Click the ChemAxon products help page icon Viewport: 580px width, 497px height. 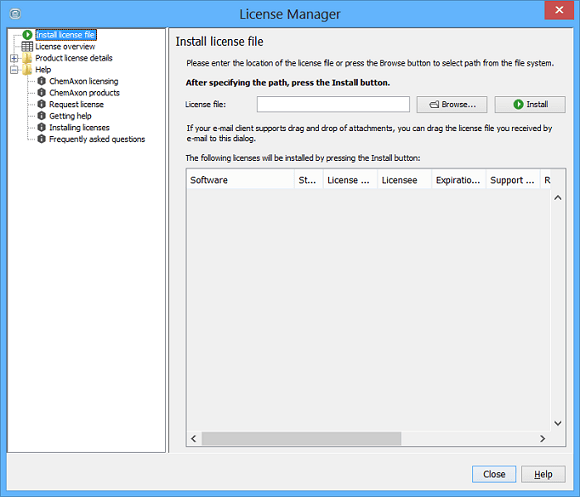pos(42,92)
